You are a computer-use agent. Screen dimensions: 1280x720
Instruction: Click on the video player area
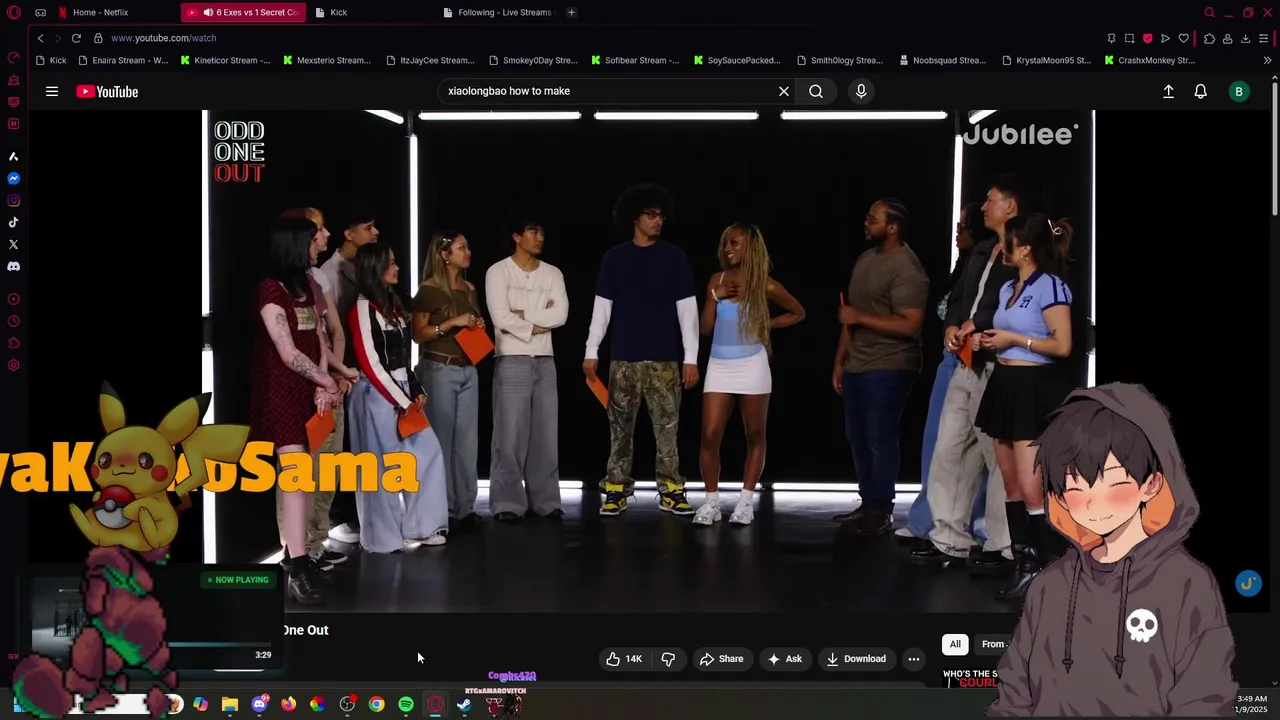point(648,360)
